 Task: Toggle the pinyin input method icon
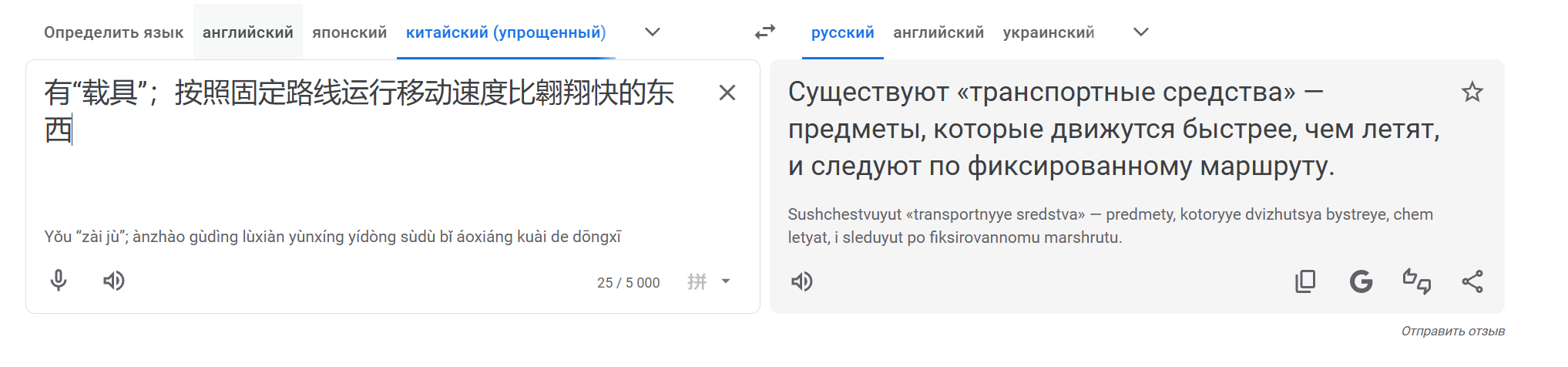pos(697,281)
